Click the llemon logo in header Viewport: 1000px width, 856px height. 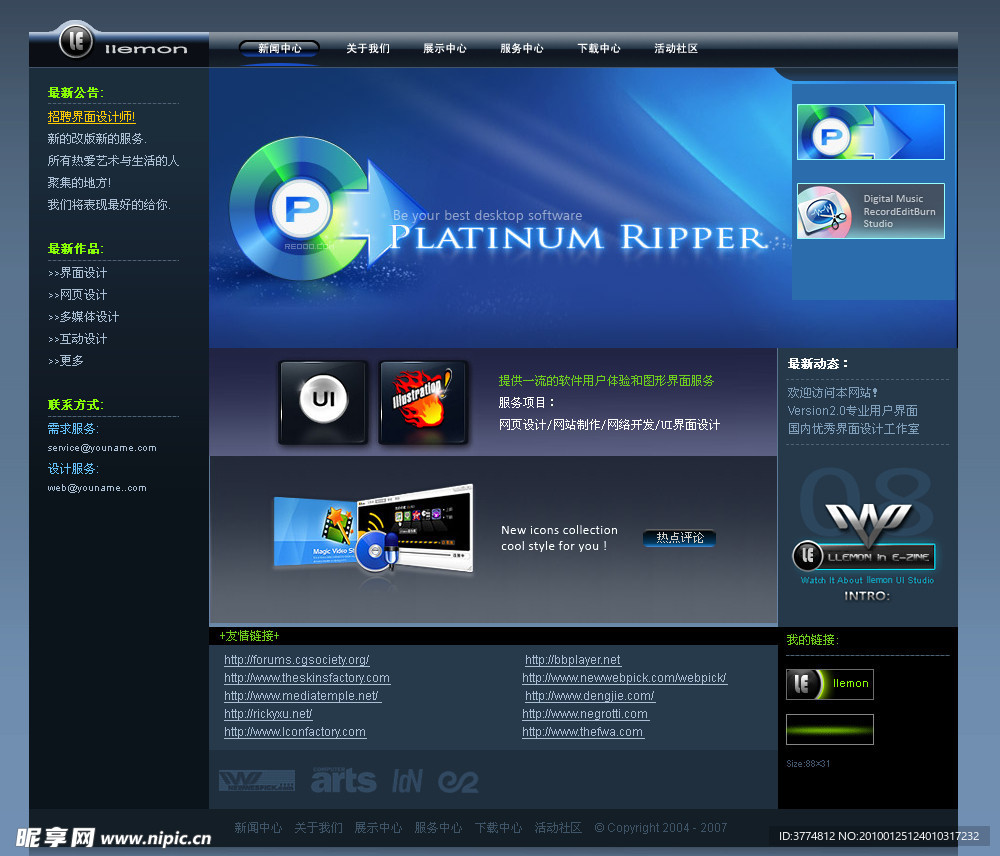(x=120, y=45)
